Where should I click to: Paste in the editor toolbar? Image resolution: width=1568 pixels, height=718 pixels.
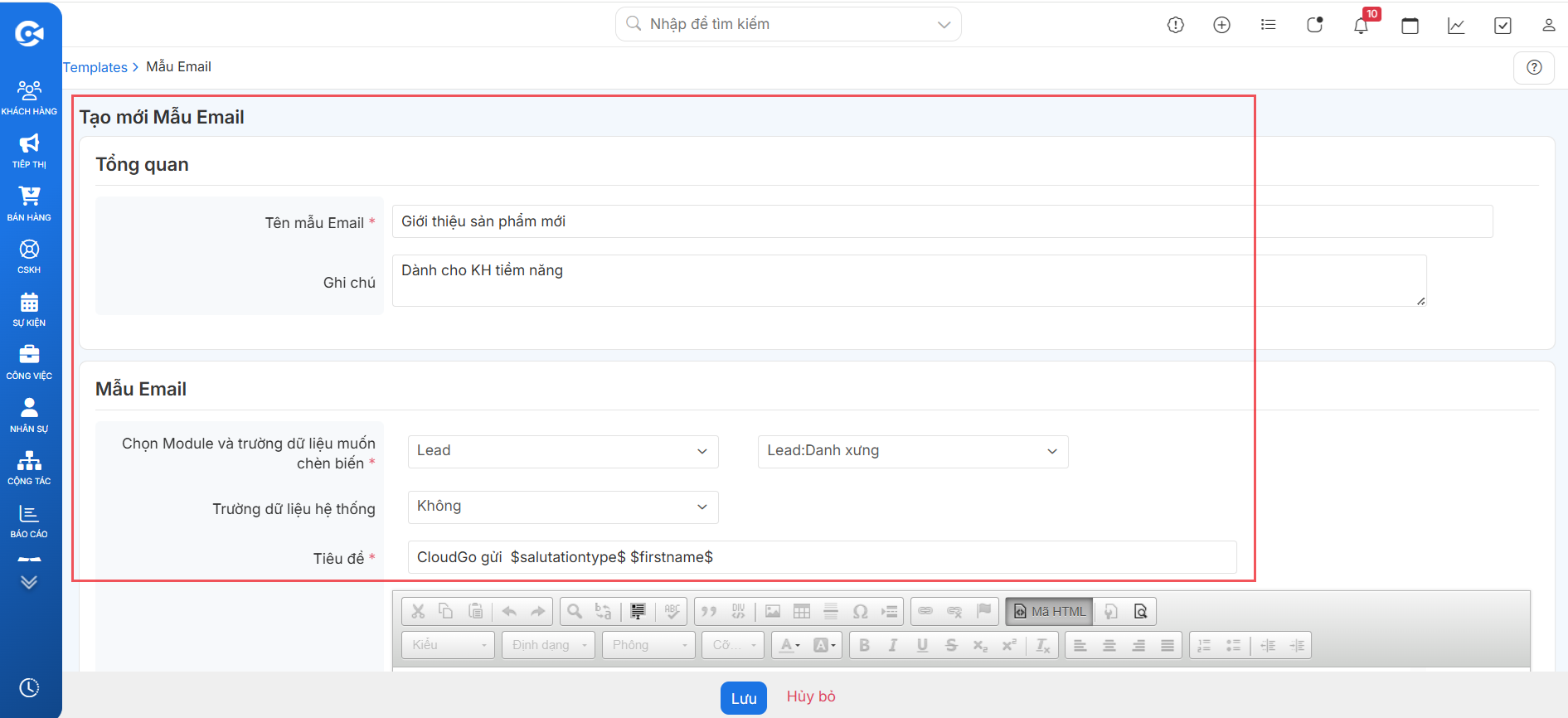(x=475, y=611)
